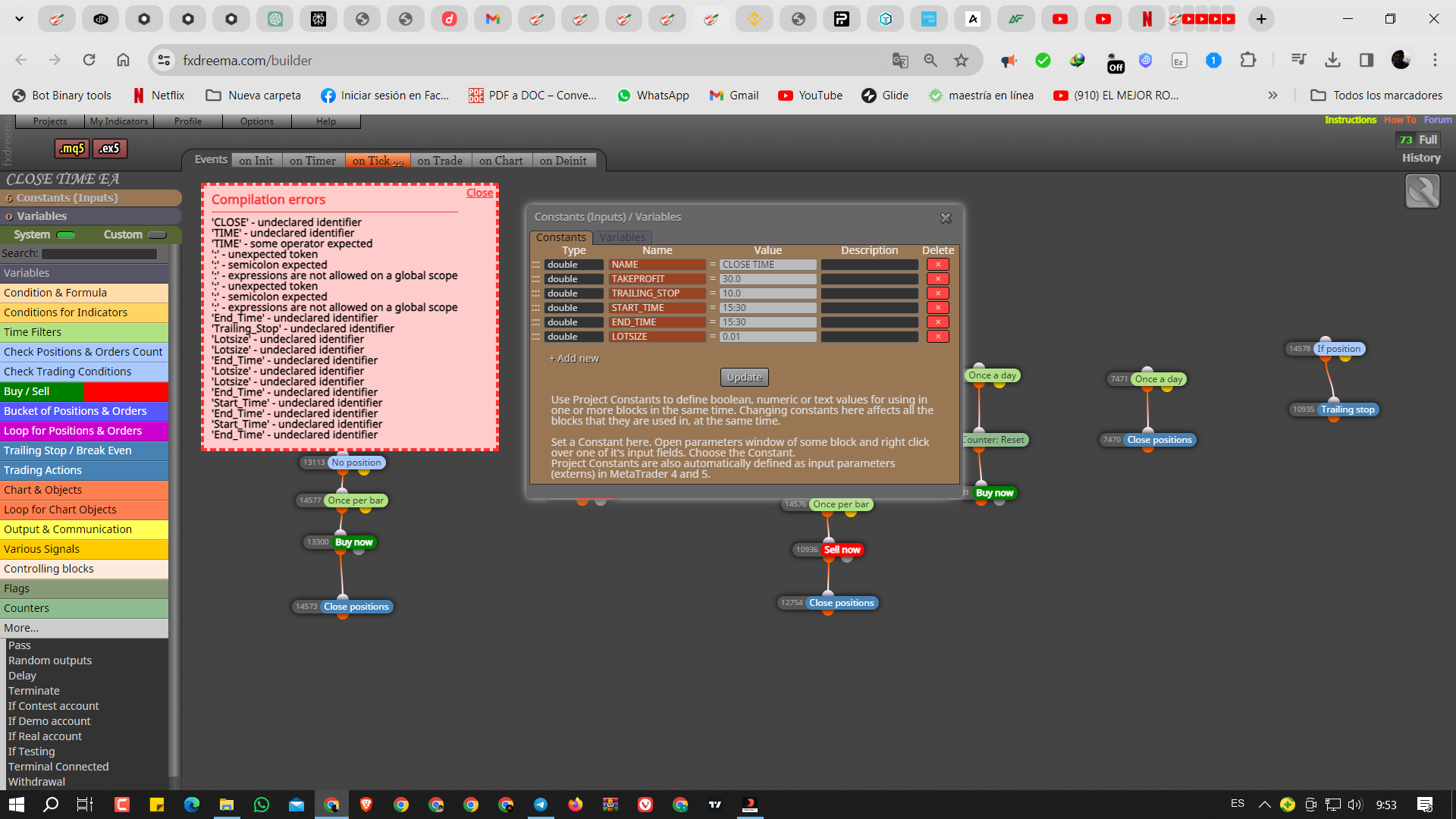Switch to the on Init event tab
Viewport: 1456px width, 819px height.
coord(256,161)
